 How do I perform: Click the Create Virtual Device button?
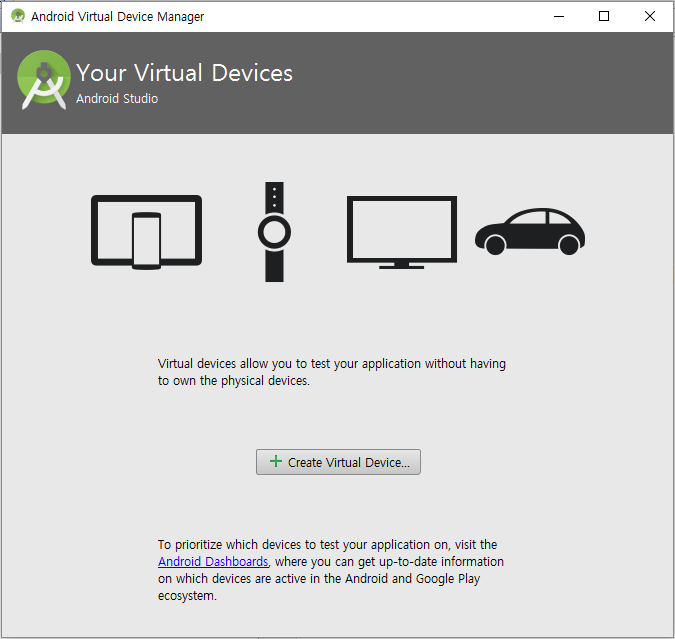coord(338,462)
